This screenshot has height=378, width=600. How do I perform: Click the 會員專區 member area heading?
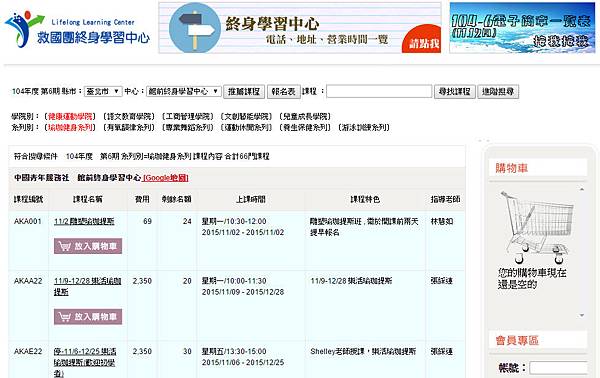tap(517, 340)
